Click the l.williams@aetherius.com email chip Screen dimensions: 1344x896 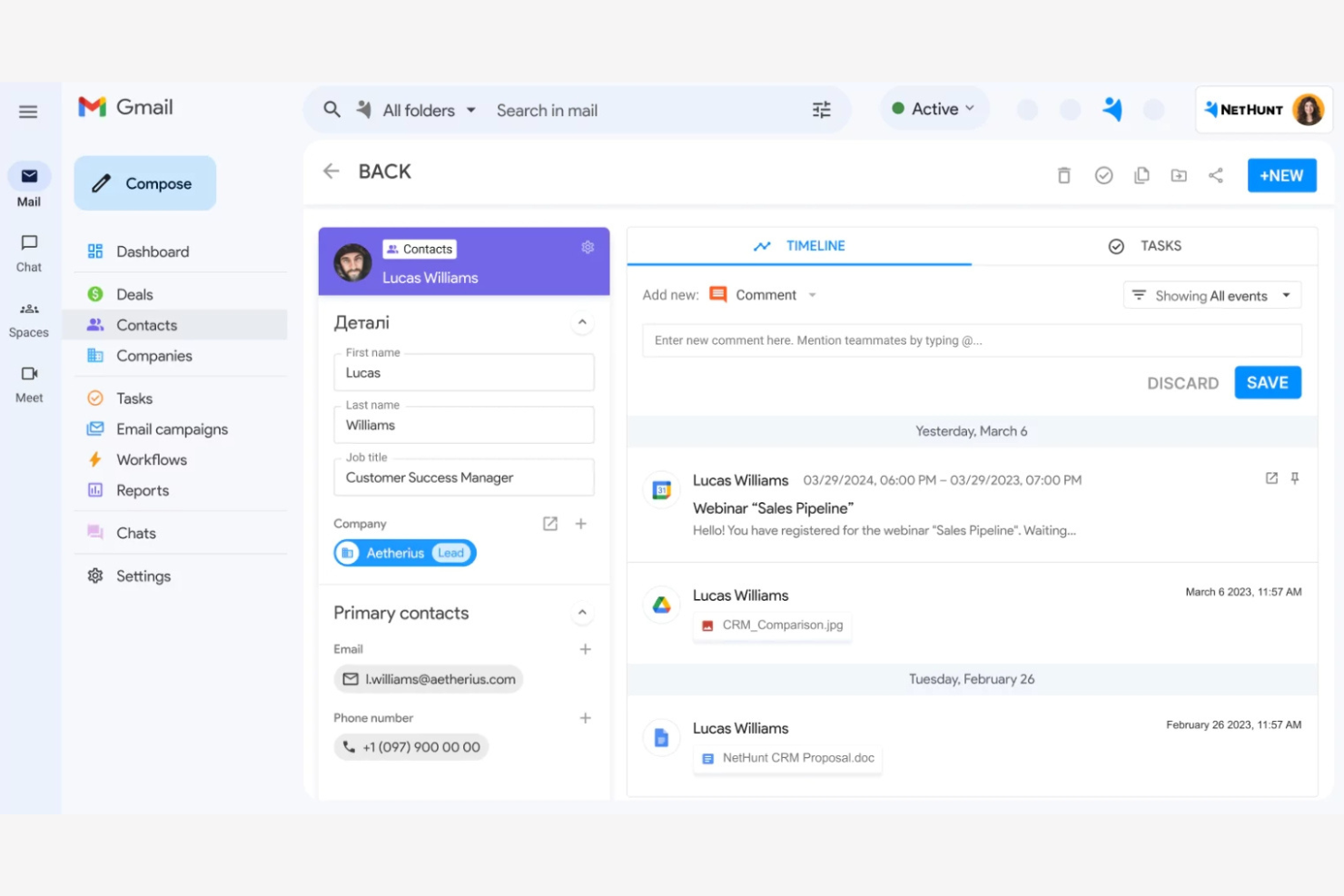[x=429, y=679]
